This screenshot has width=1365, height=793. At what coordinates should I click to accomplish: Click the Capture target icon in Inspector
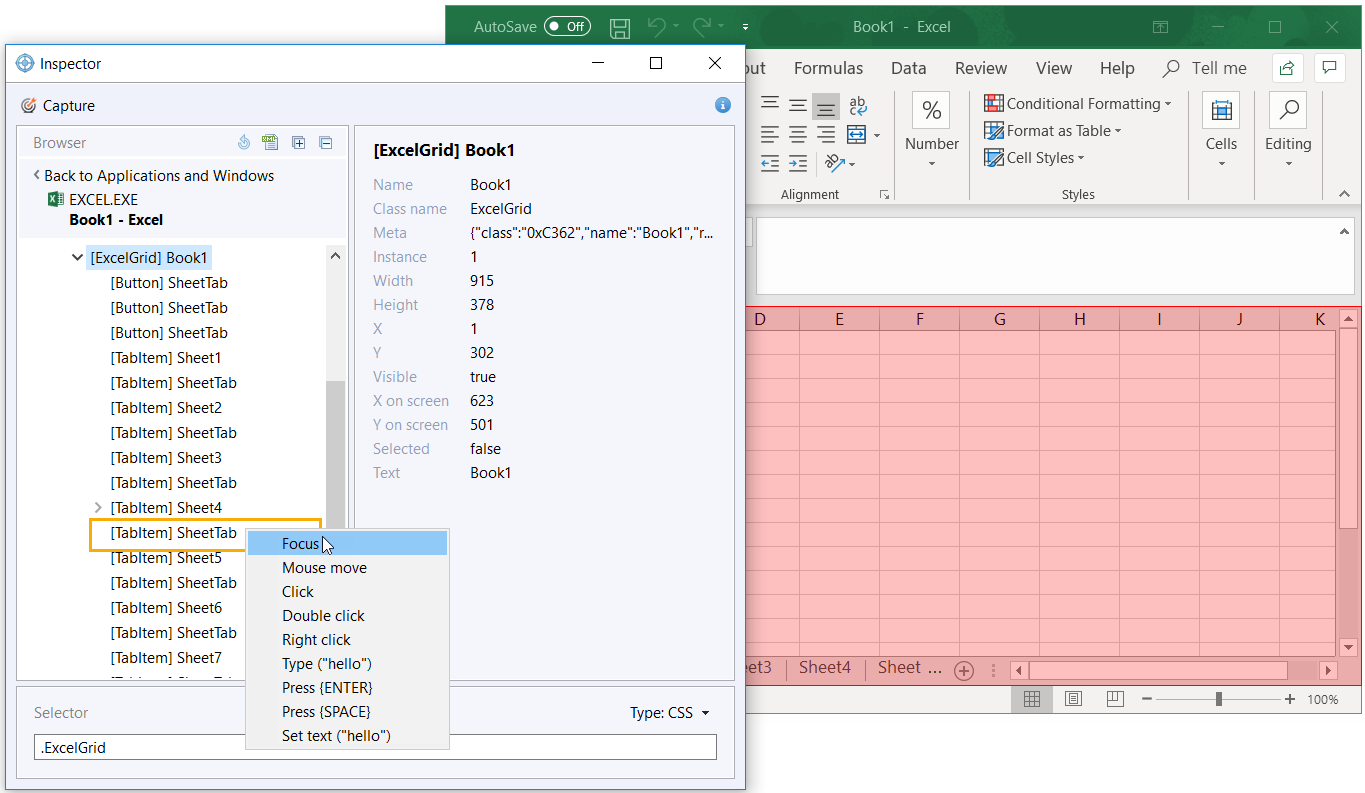tap(29, 105)
